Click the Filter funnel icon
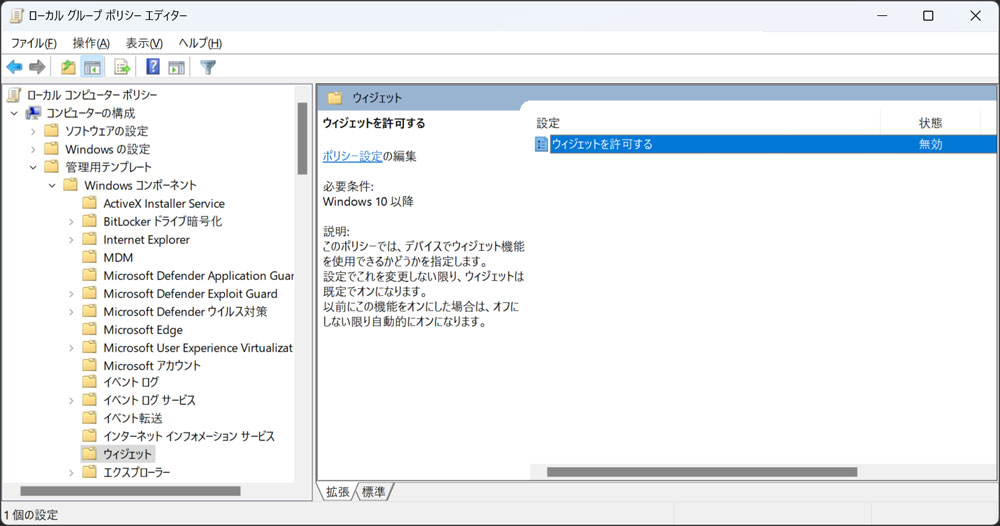The height and width of the screenshot is (526, 1000). (208, 67)
